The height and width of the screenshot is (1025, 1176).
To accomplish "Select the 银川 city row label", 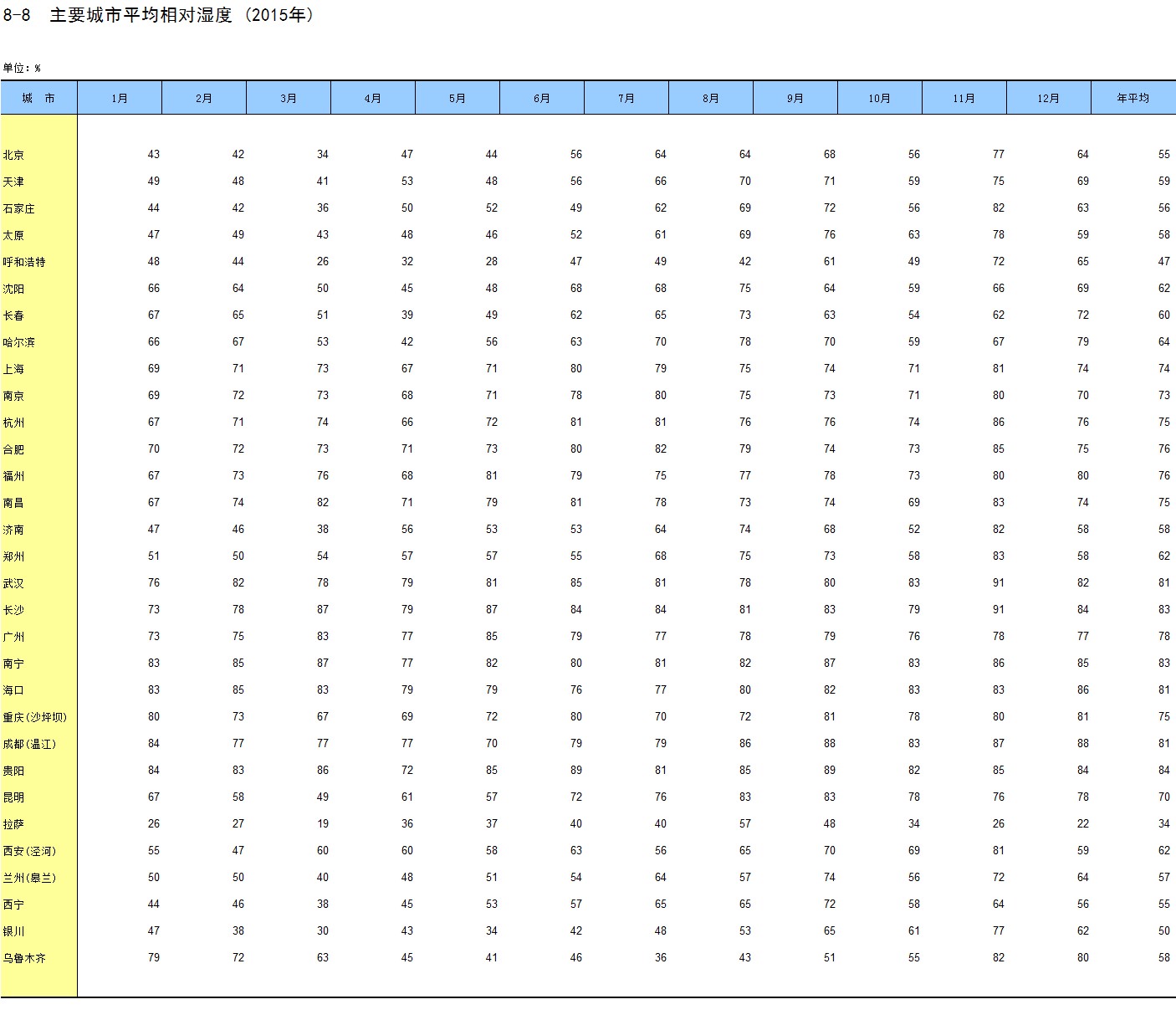I will tap(13, 931).
